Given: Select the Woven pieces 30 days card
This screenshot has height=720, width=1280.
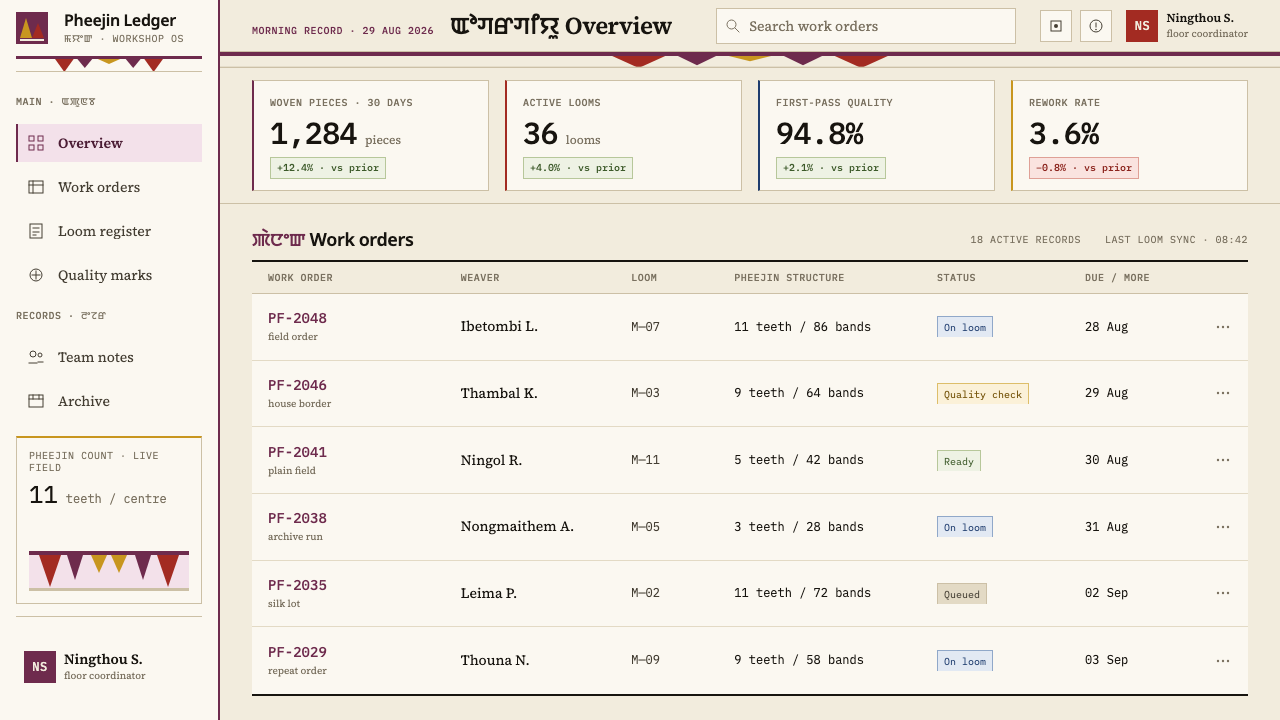Looking at the screenshot, I should [x=370, y=135].
